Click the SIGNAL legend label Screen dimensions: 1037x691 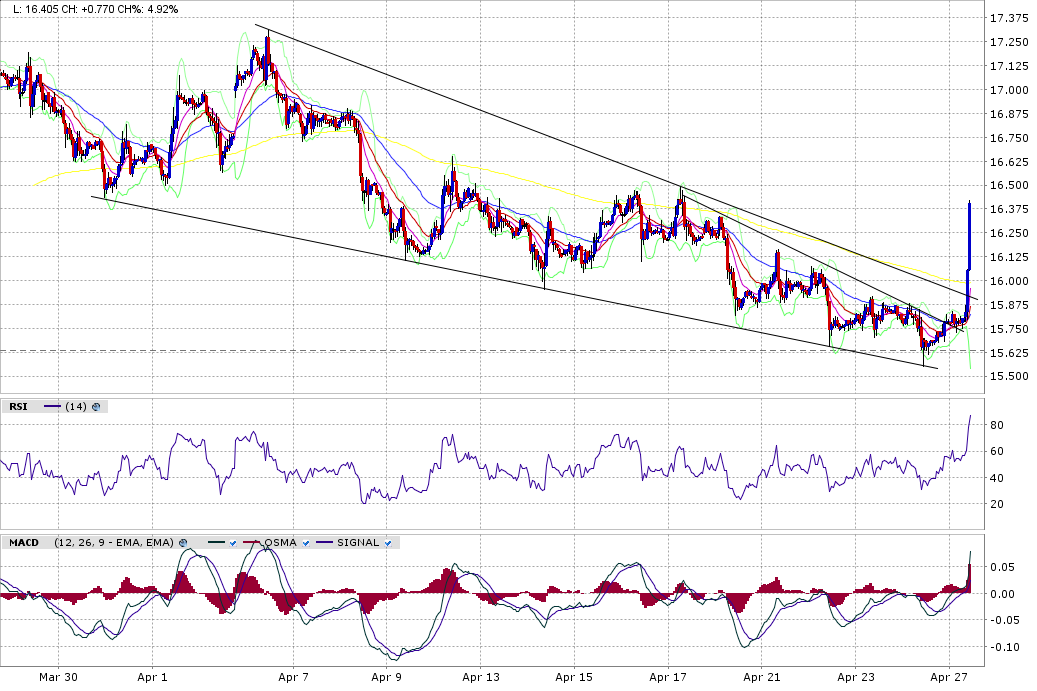tap(358, 543)
